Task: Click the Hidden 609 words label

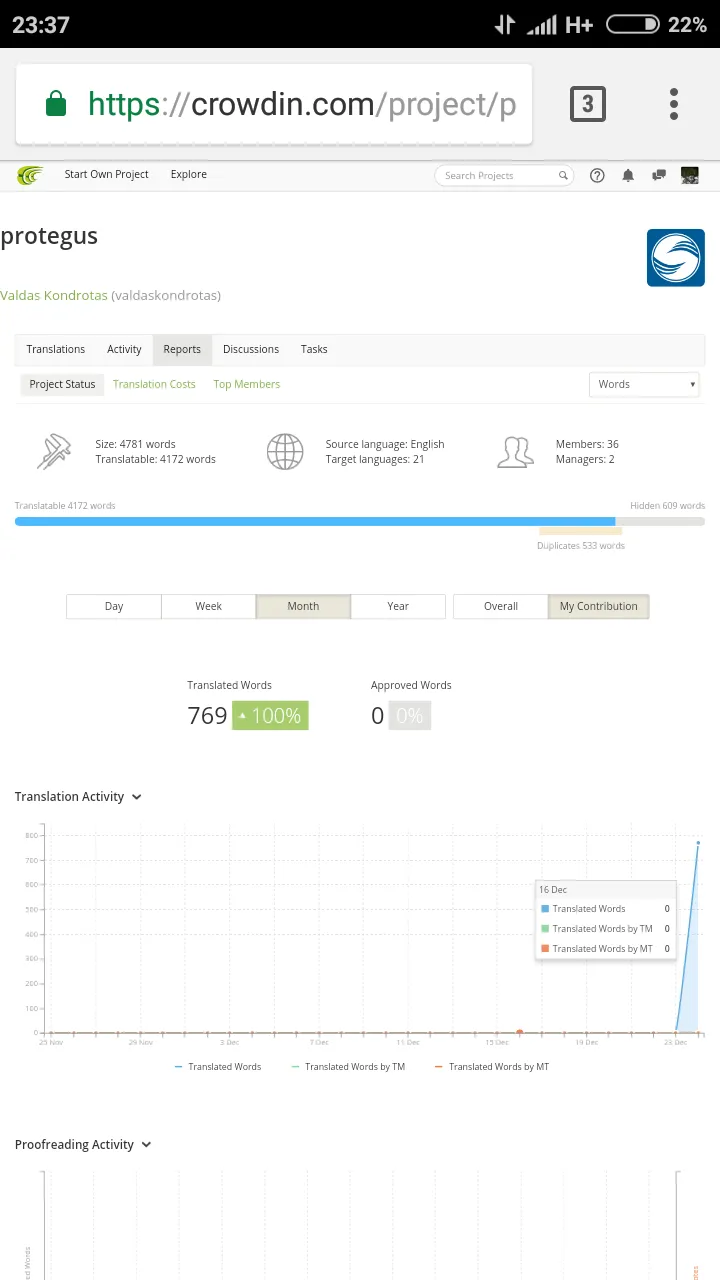Action: 667,506
